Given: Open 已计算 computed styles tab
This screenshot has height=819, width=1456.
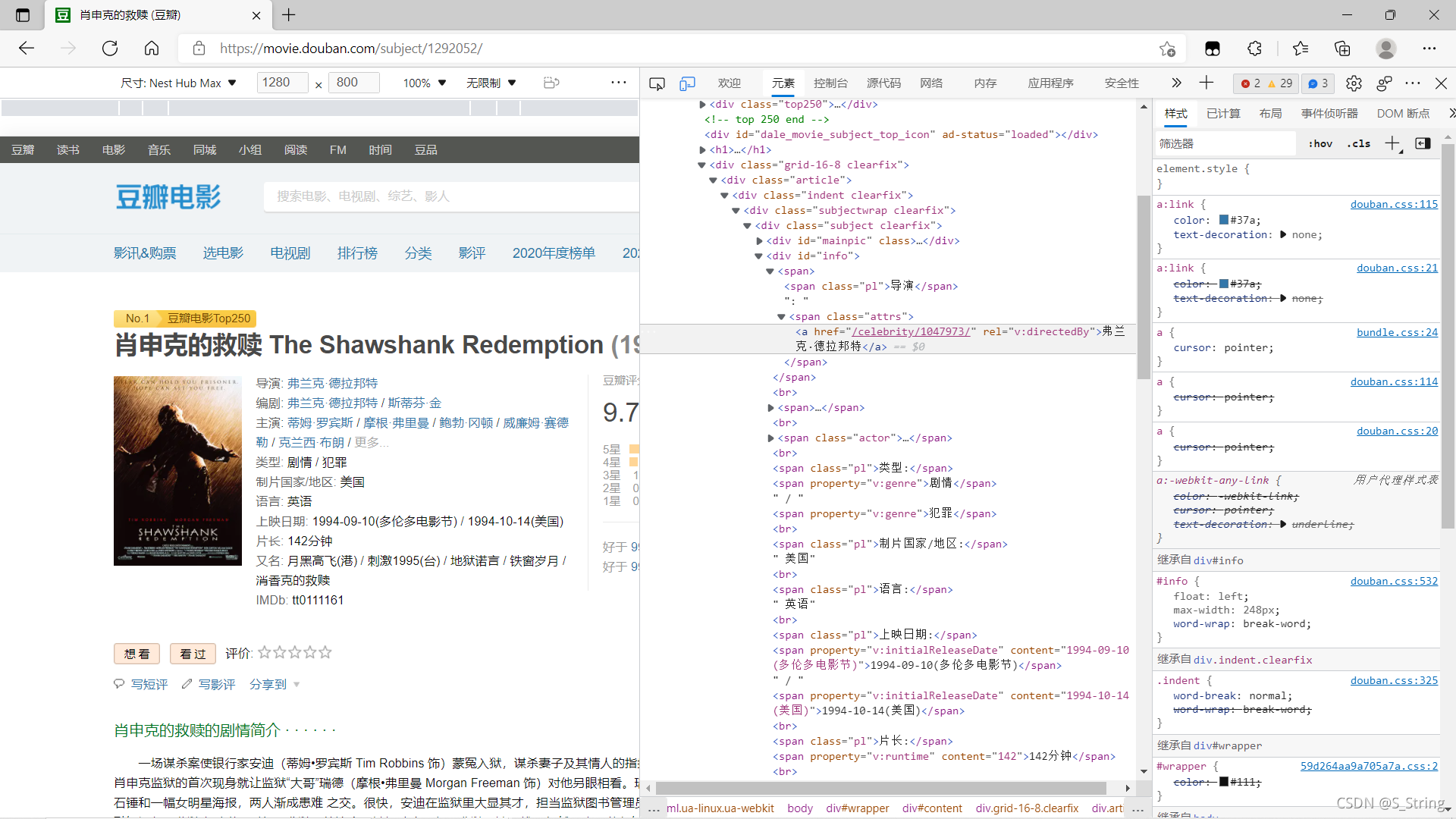Looking at the screenshot, I should point(1223,114).
